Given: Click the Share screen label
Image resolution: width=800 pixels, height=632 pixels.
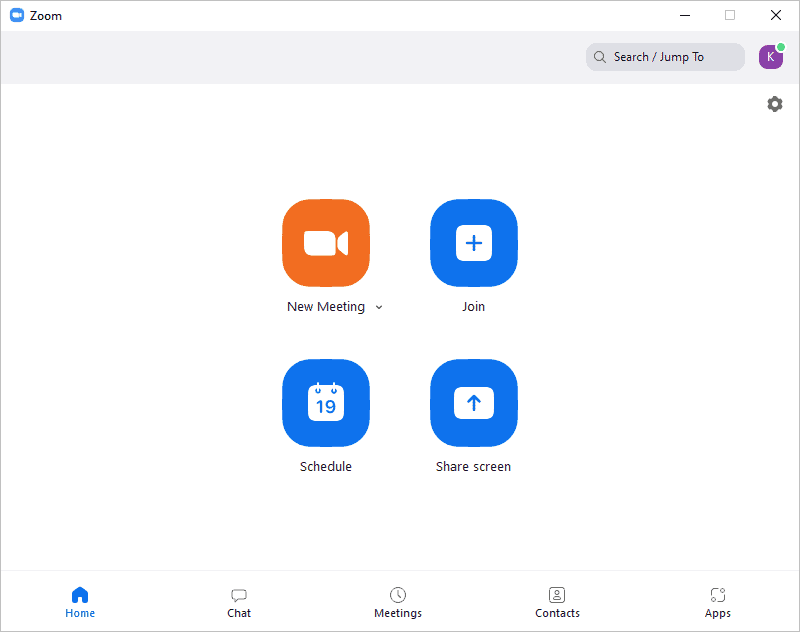Looking at the screenshot, I should [473, 466].
